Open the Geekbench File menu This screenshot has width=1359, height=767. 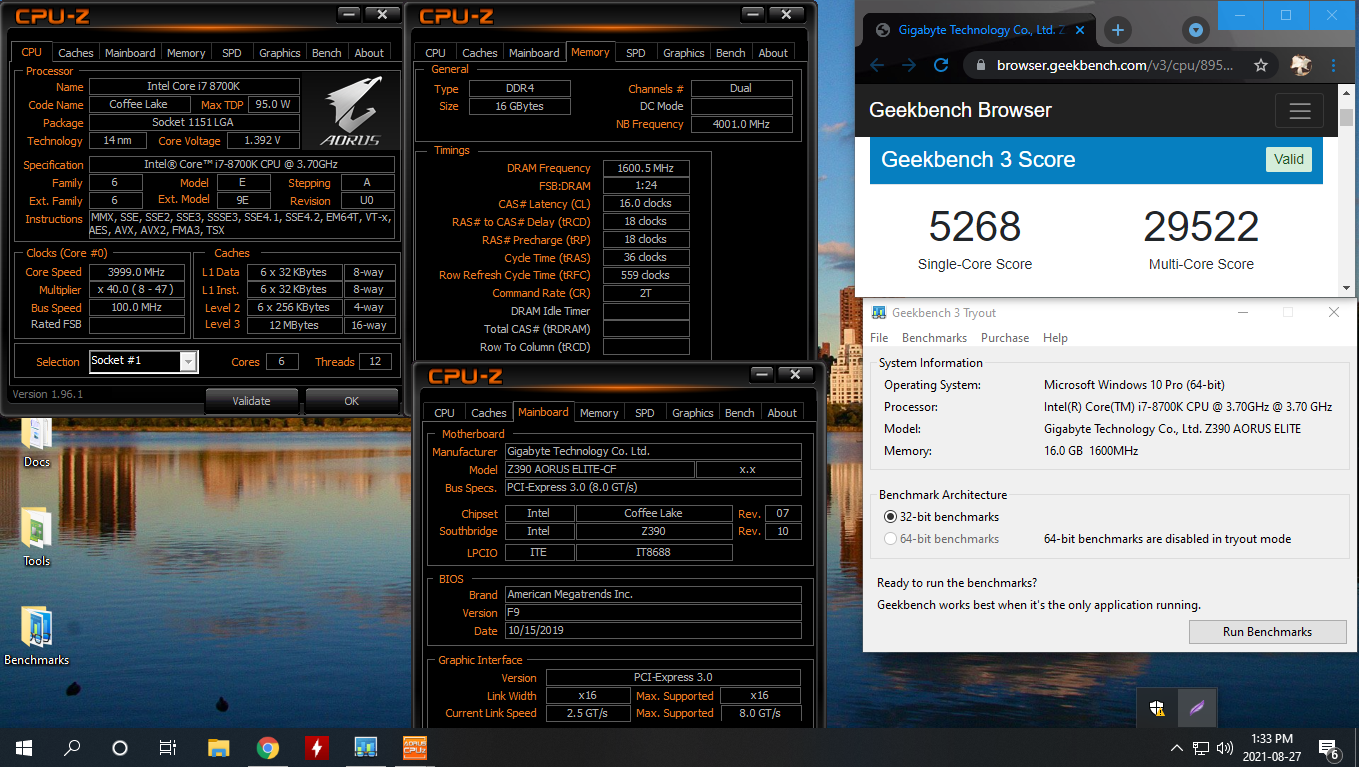[879, 338]
